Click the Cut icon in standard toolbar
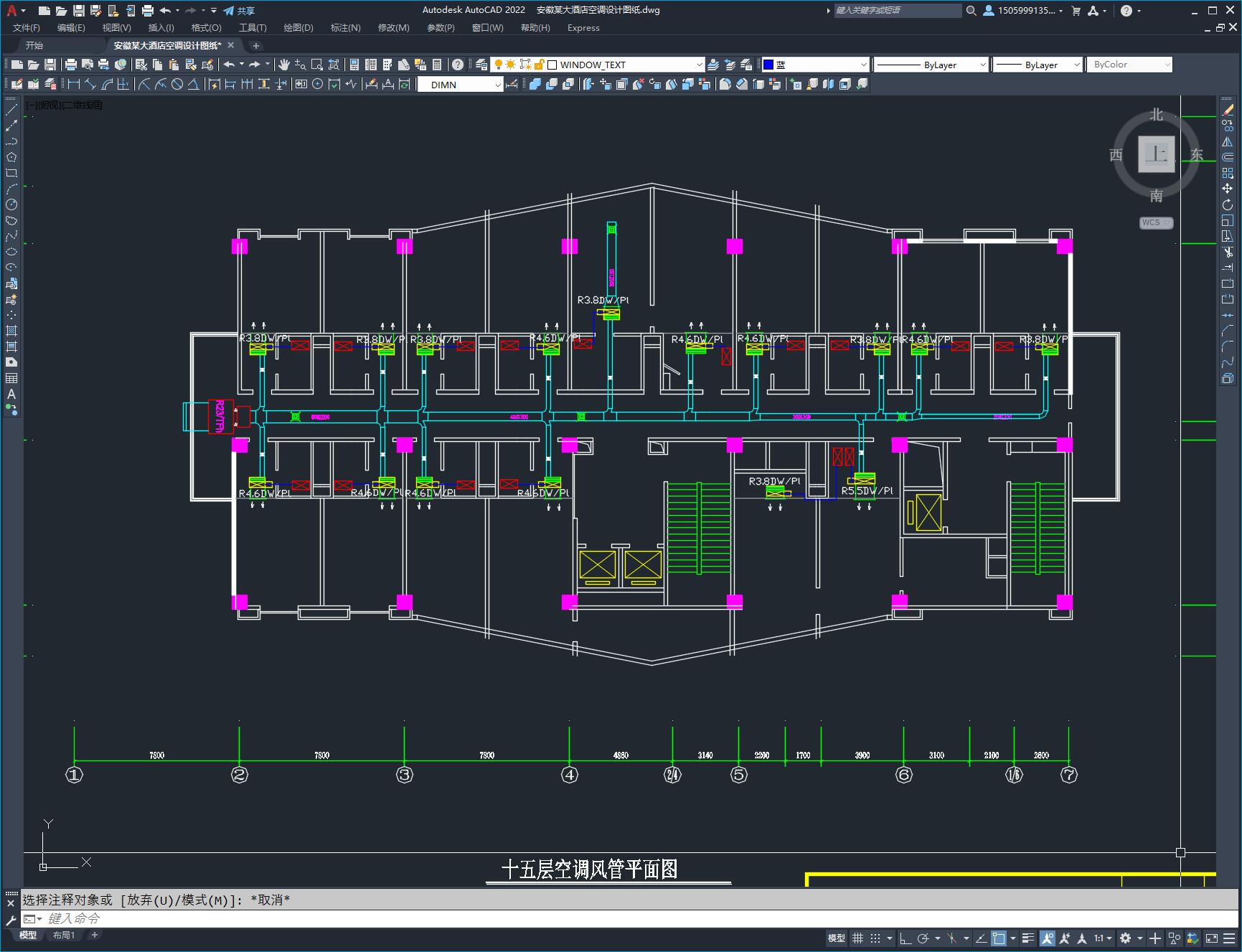 coord(141,65)
